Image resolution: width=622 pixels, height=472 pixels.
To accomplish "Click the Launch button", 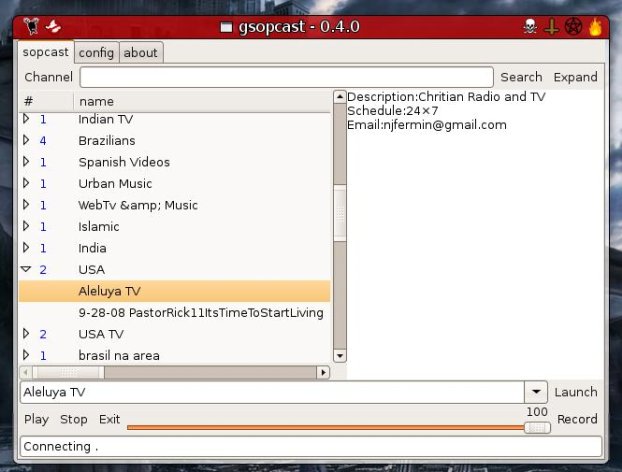I will 576,392.
